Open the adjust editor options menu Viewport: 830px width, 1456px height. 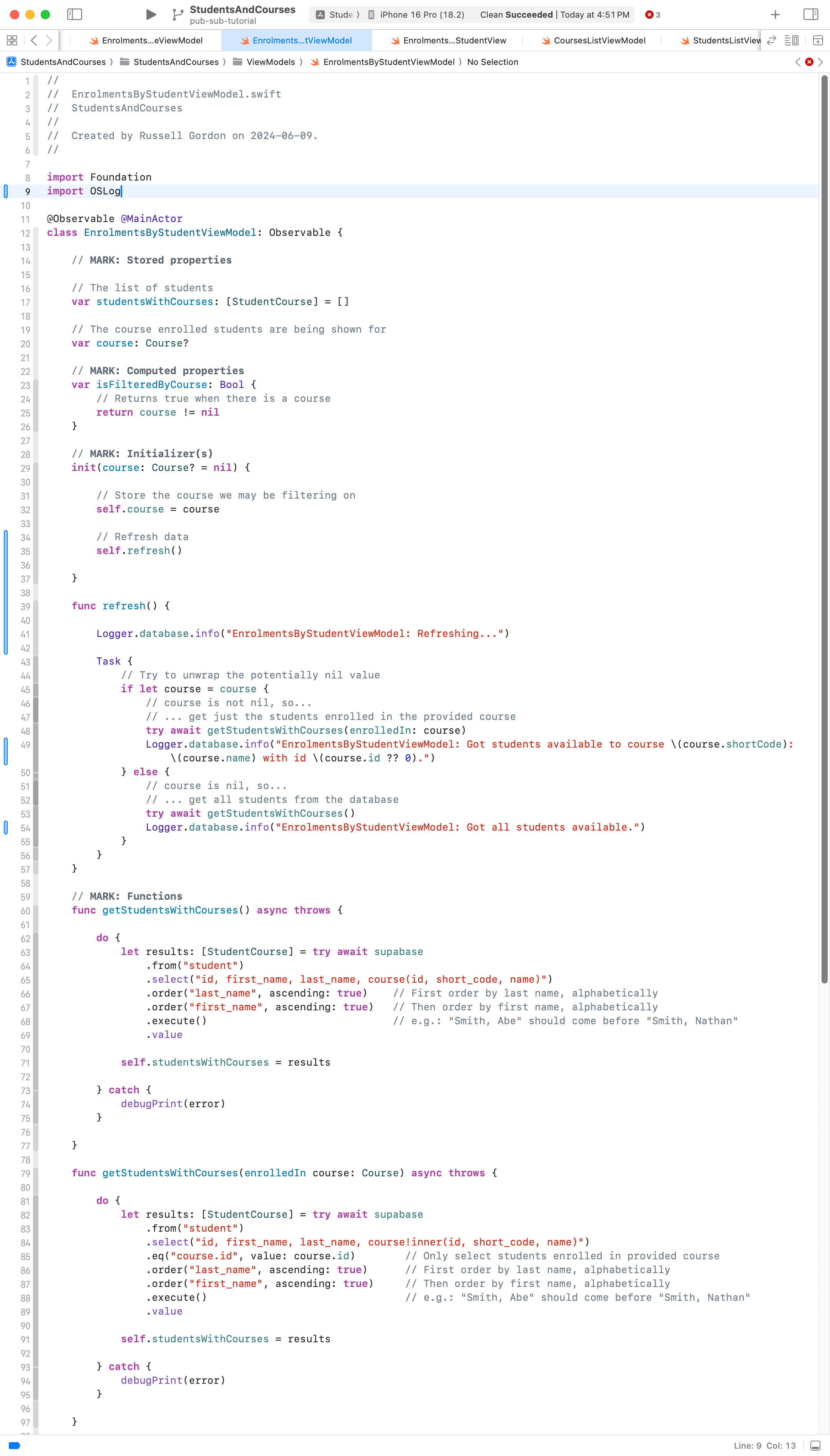tap(791, 40)
